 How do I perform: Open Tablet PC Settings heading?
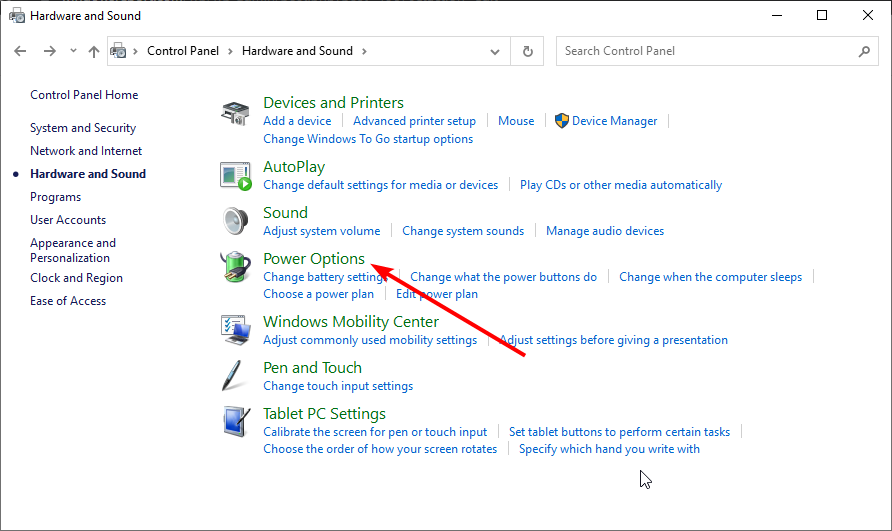(x=324, y=414)
